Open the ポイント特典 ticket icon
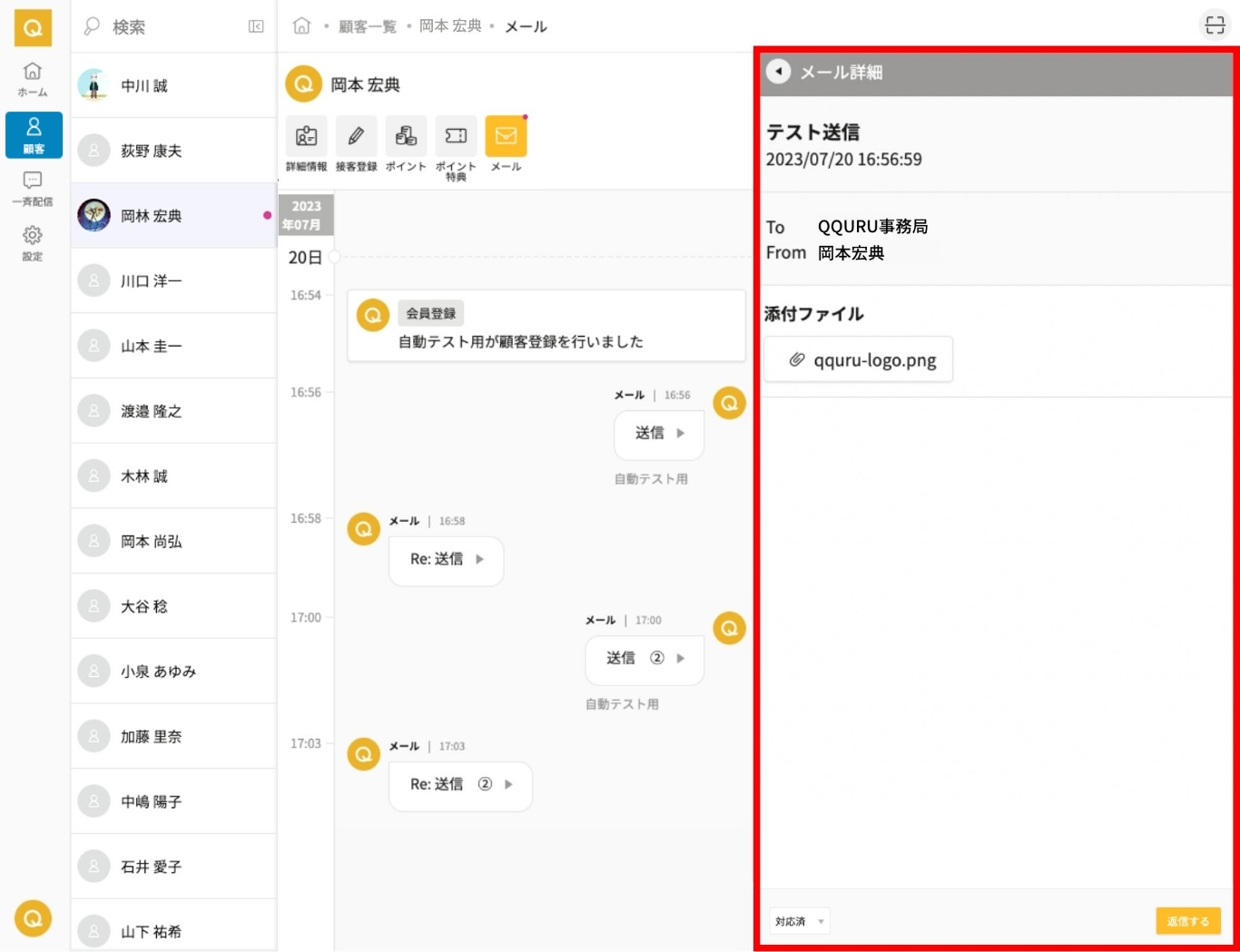The width and height of the screenshot is (1240, 952). coord(456,137)
